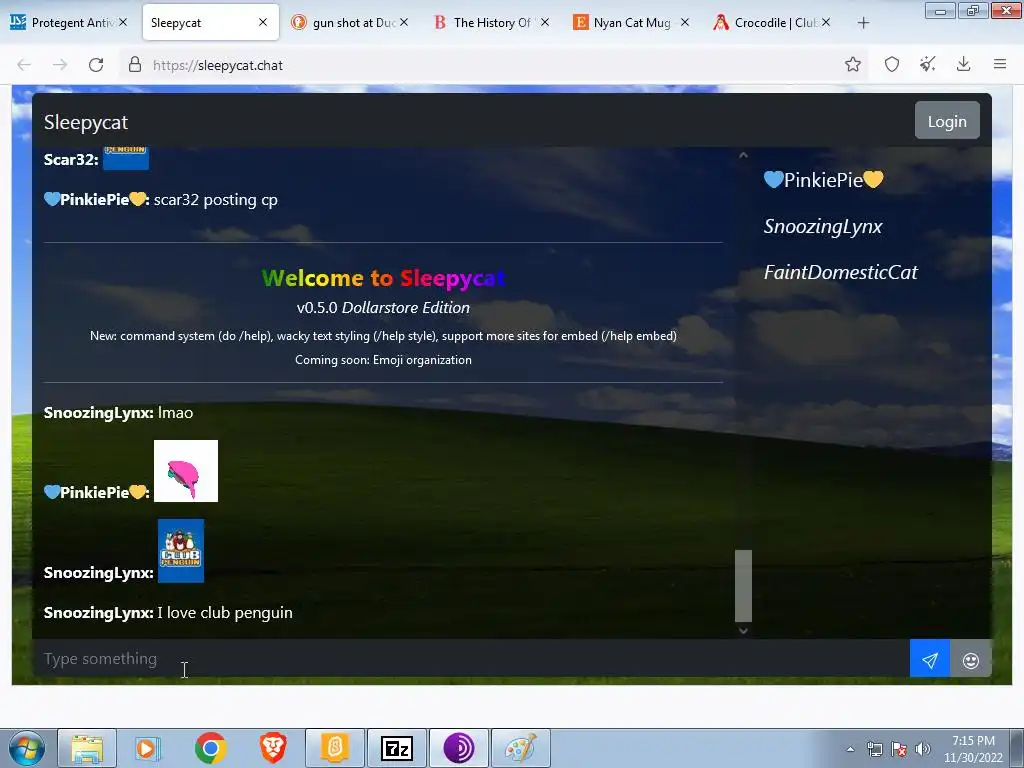Open the sparkle extension icon in toolbar
The height and width of the screenshot is (768, 1024).
927,64
